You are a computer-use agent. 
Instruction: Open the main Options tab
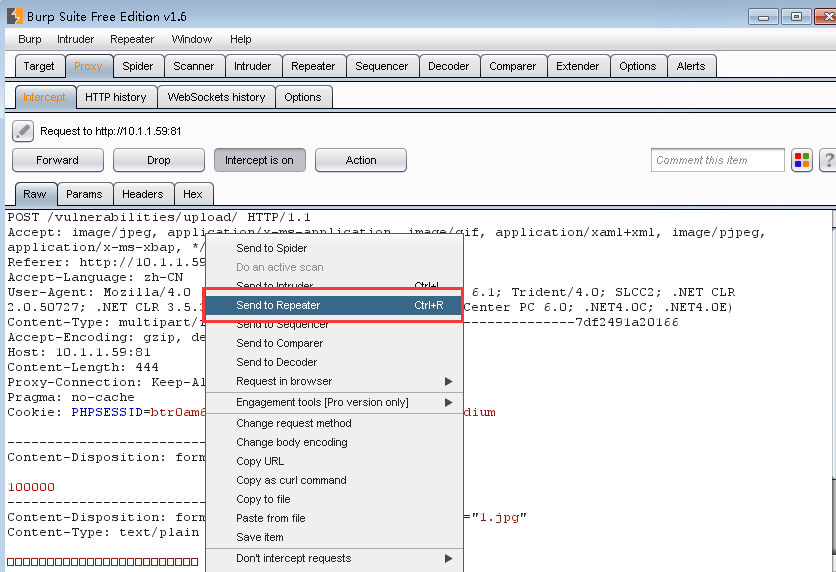pyautogui.click(x=638, y=66)
